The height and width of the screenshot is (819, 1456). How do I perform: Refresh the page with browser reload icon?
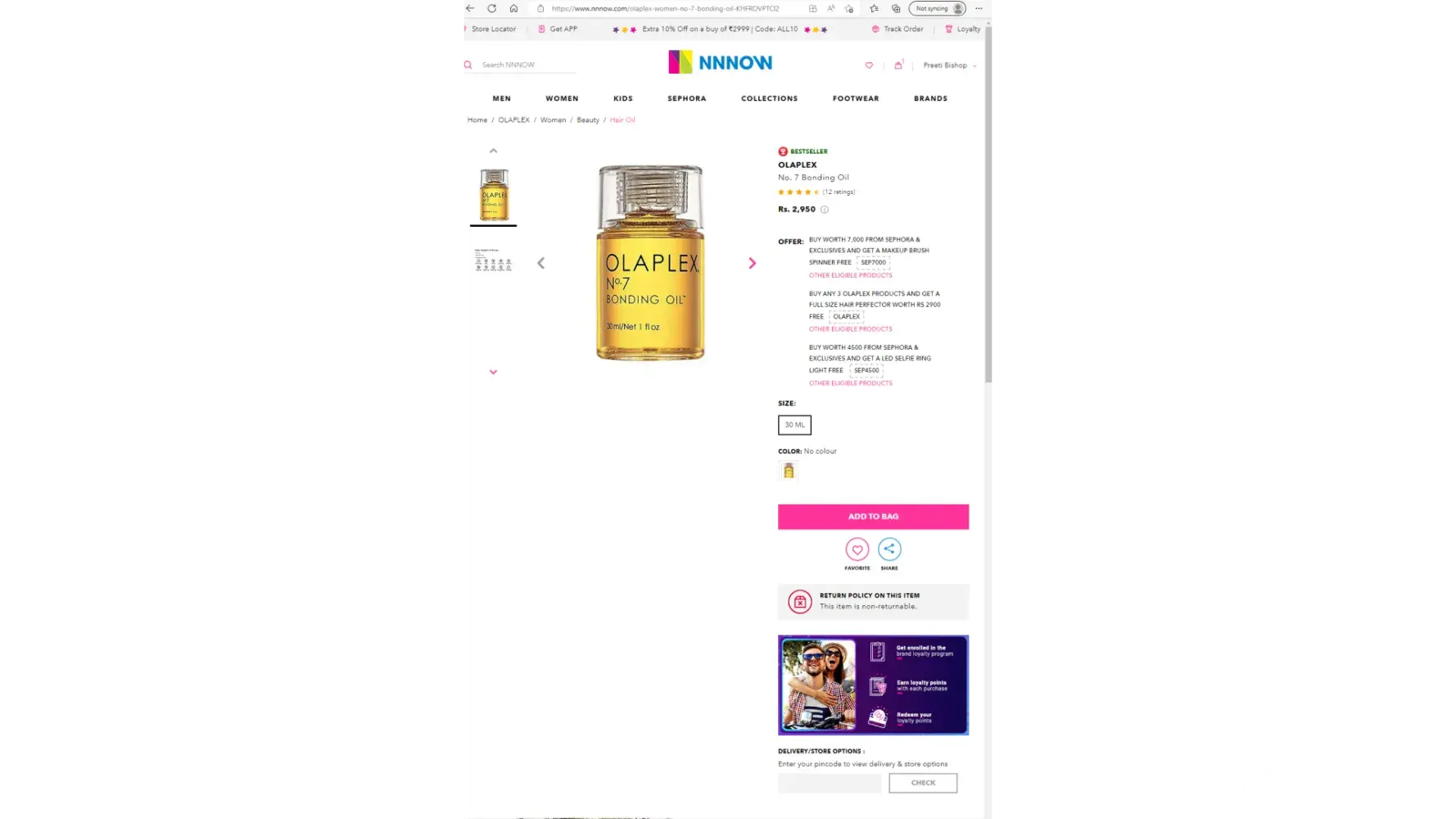point(491,8)
